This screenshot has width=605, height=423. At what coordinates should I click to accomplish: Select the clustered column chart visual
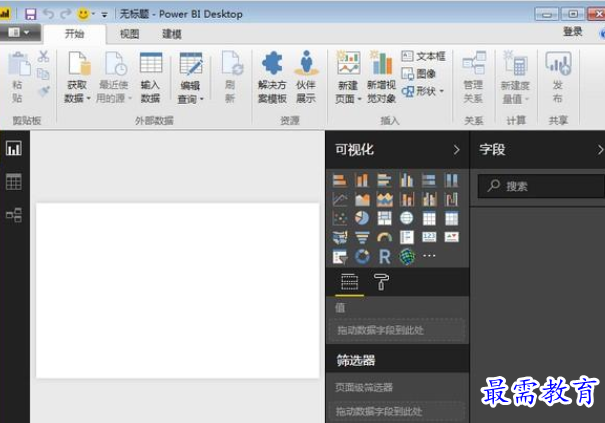407,180
